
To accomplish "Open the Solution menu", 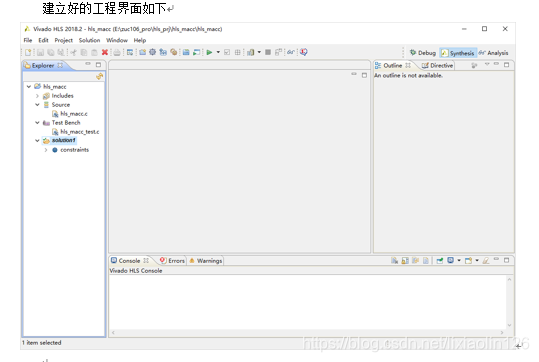I will (x=89, y=40).
